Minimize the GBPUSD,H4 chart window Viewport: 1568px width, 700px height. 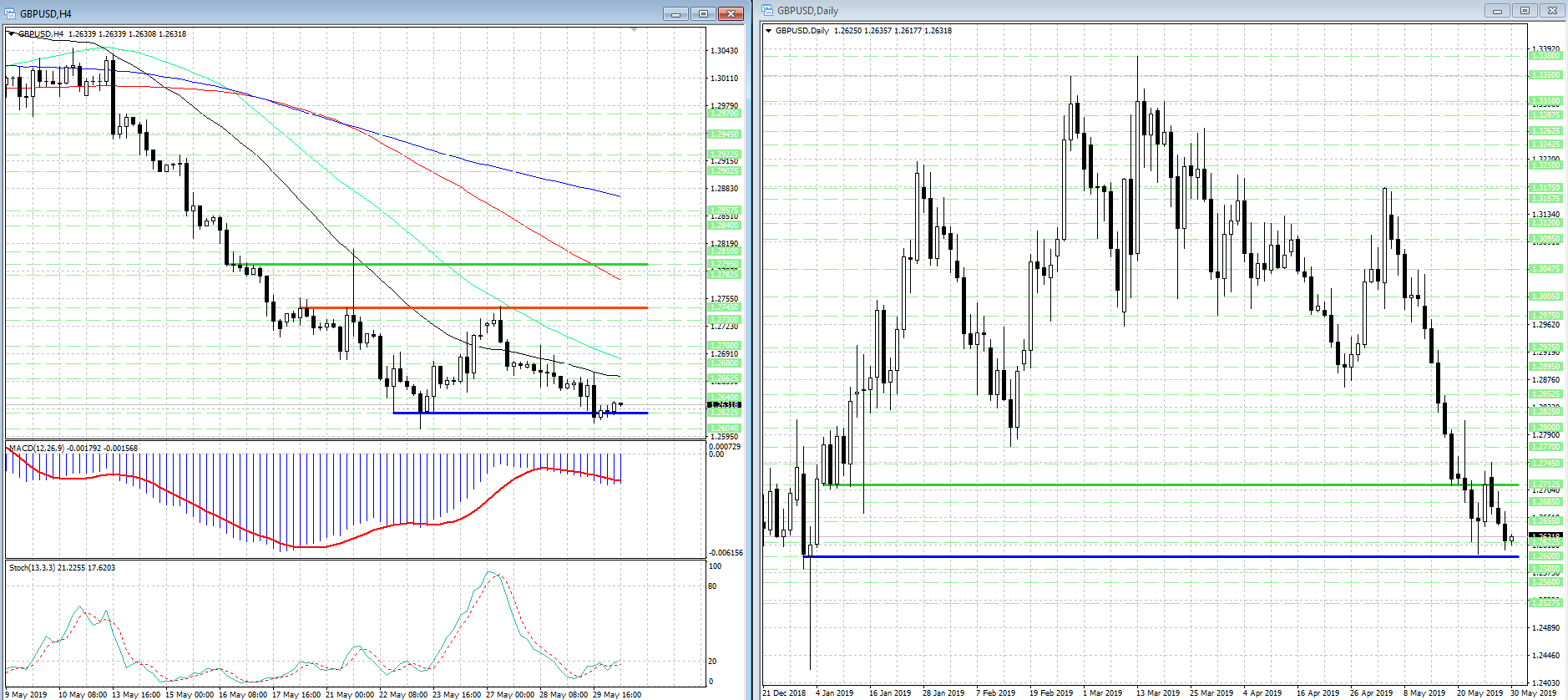pos(676,13)
